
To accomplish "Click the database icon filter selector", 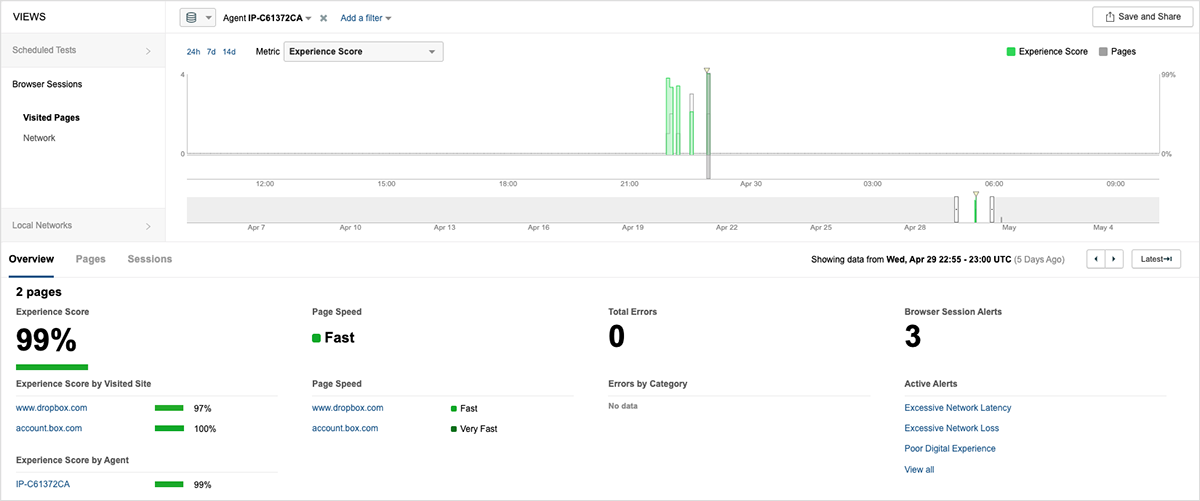I will click(197, 18).
